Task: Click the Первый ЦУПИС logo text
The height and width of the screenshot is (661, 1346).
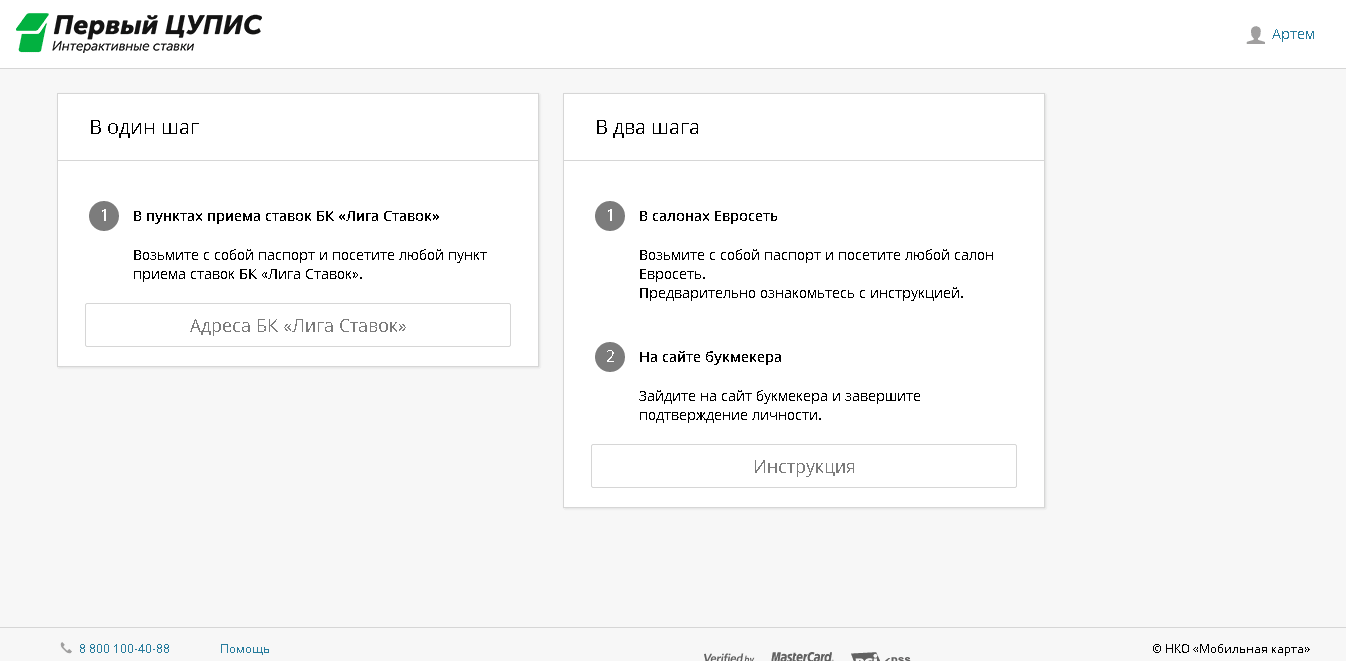Action: [157, 25]
